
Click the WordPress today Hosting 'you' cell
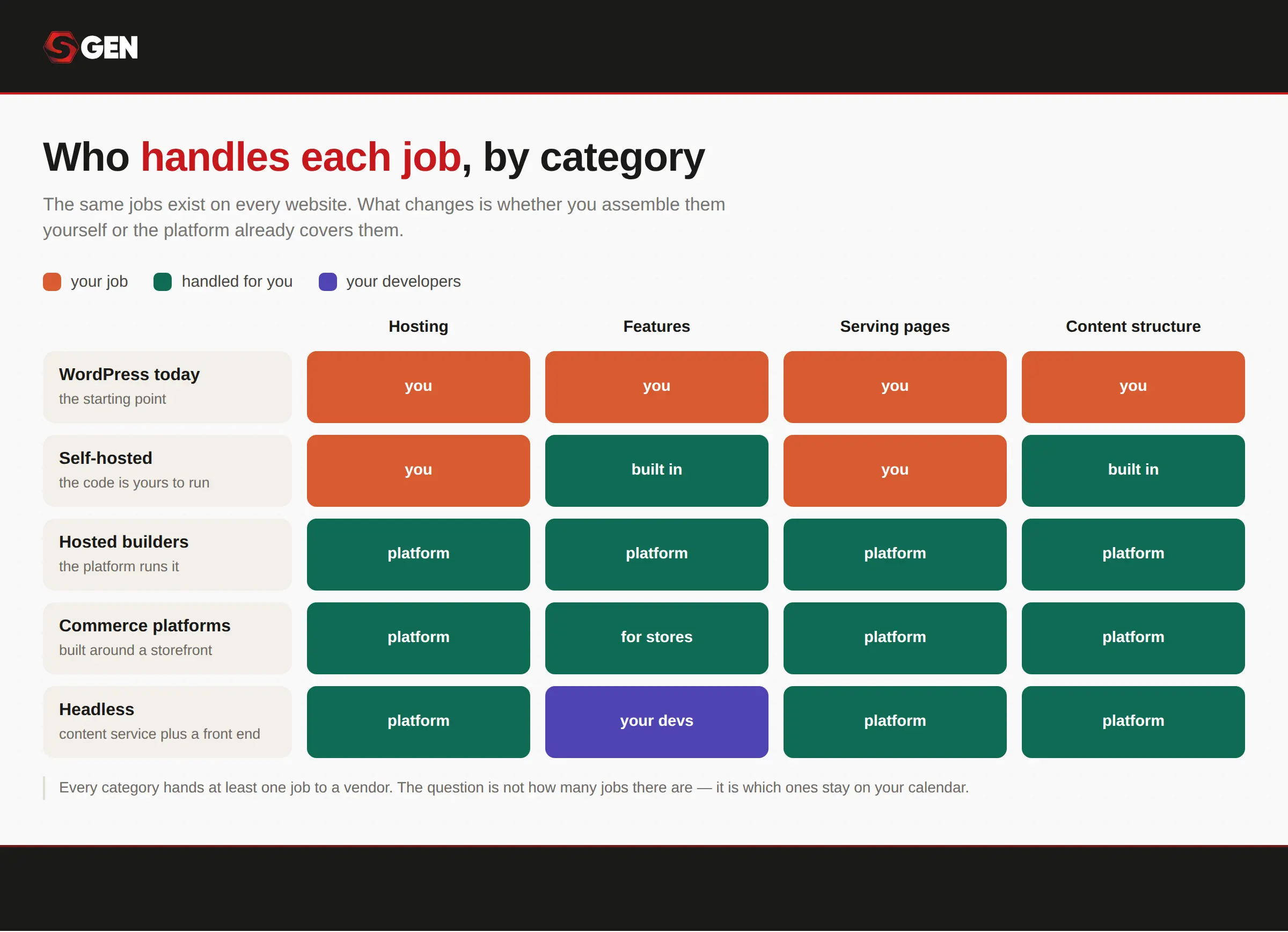[x=419, y=387]
